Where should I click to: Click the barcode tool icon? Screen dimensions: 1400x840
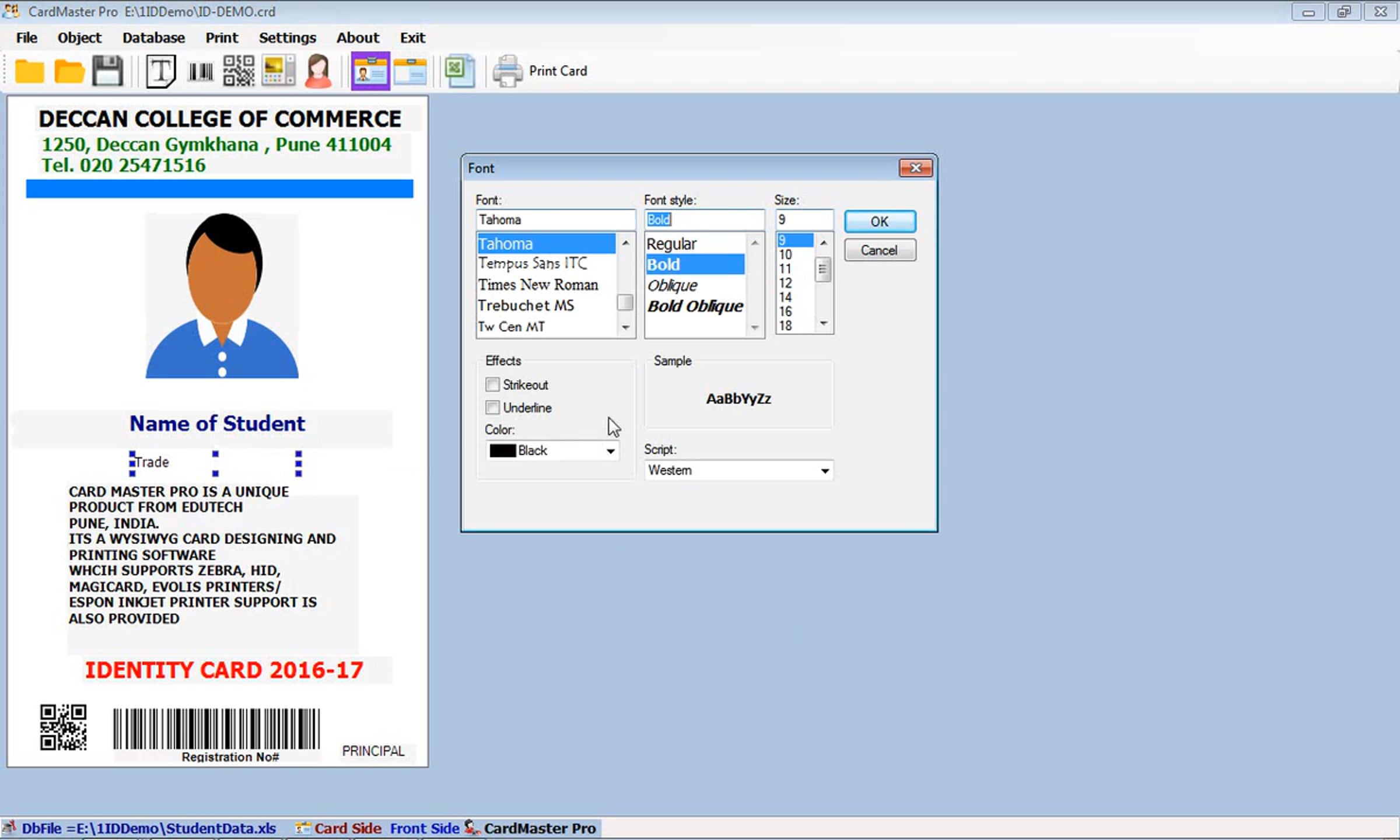[201, 72]
